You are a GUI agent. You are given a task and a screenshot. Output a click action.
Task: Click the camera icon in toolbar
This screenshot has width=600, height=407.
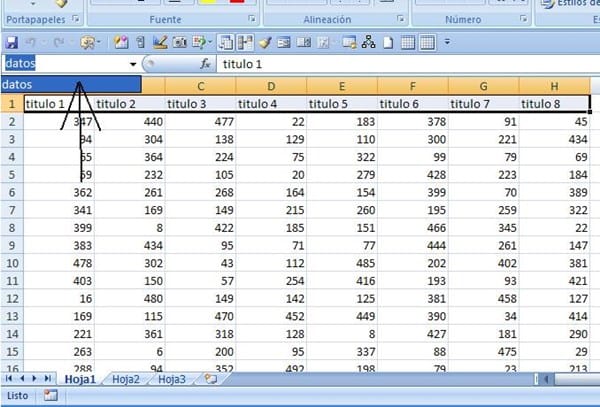[x=180, y=42]
